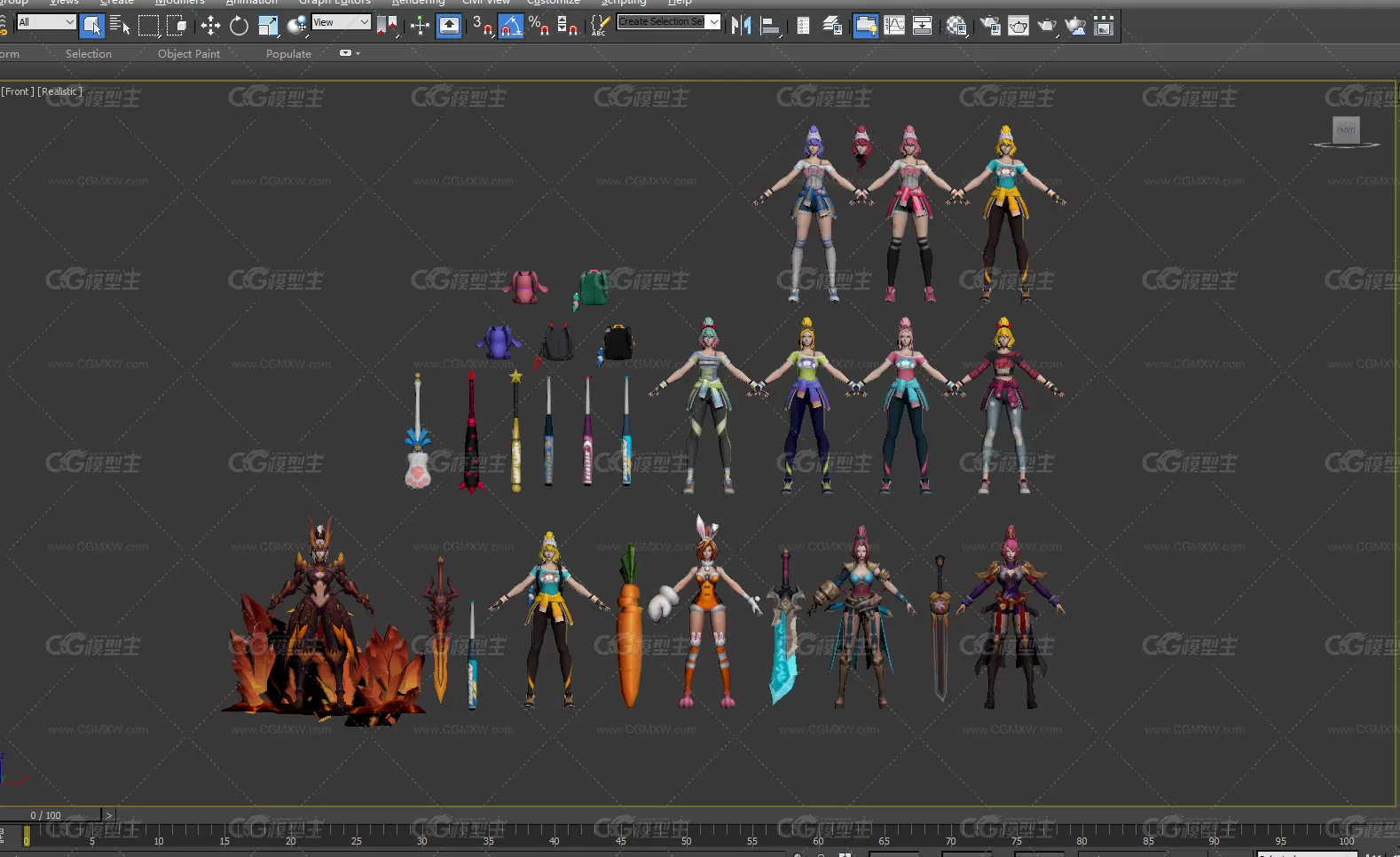Toggle the Percent Snap button

[539, 26]
